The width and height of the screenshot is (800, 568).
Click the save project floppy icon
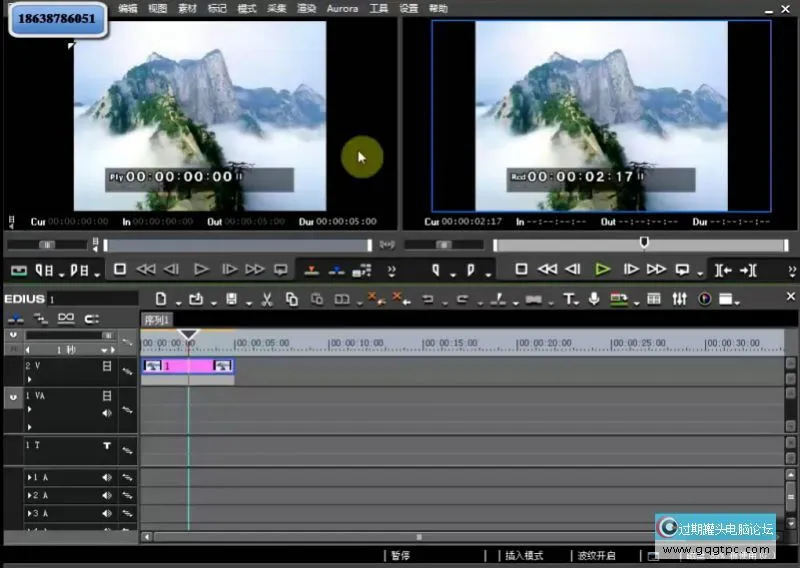(231, 299)
